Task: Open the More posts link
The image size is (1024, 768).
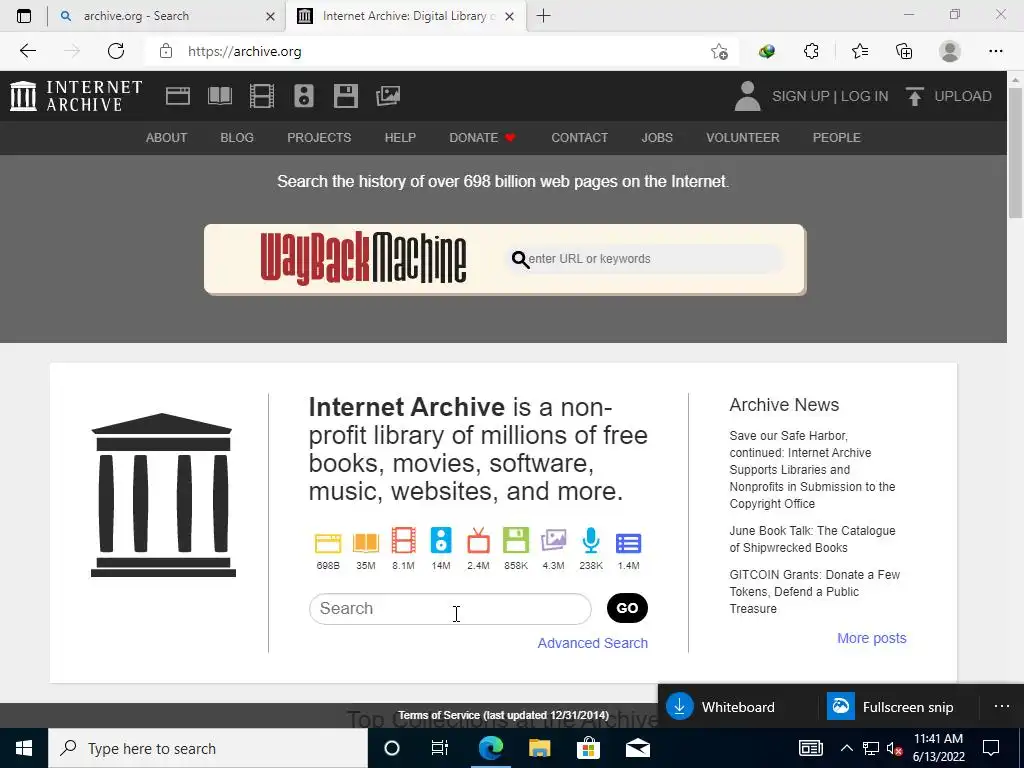Action: [x=872, y=638]
